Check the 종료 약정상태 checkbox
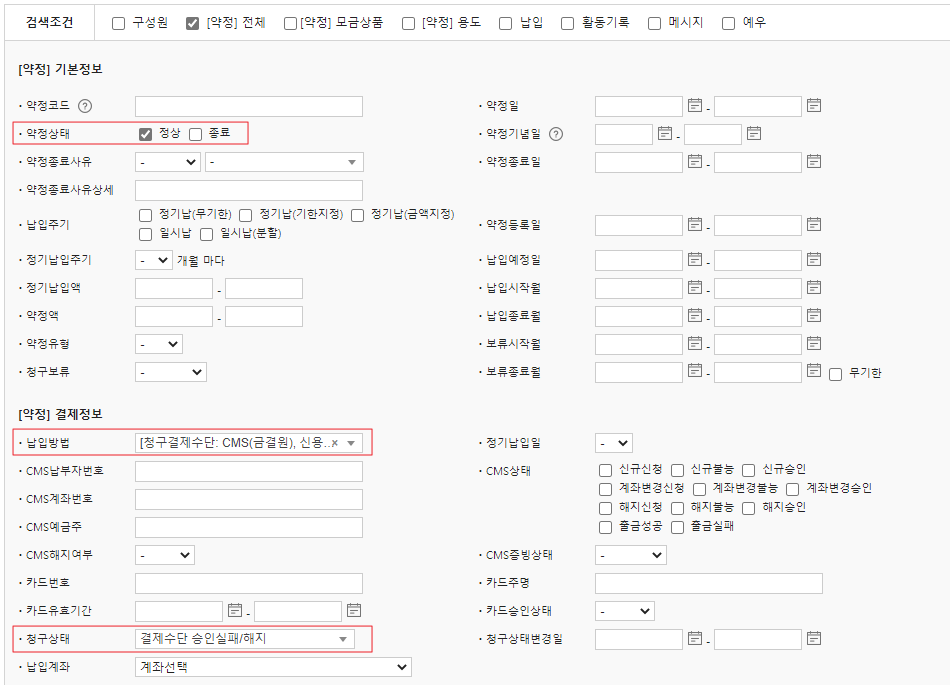Image resolution: width=950 pixels, height=685 pixels. click(196, 133)
